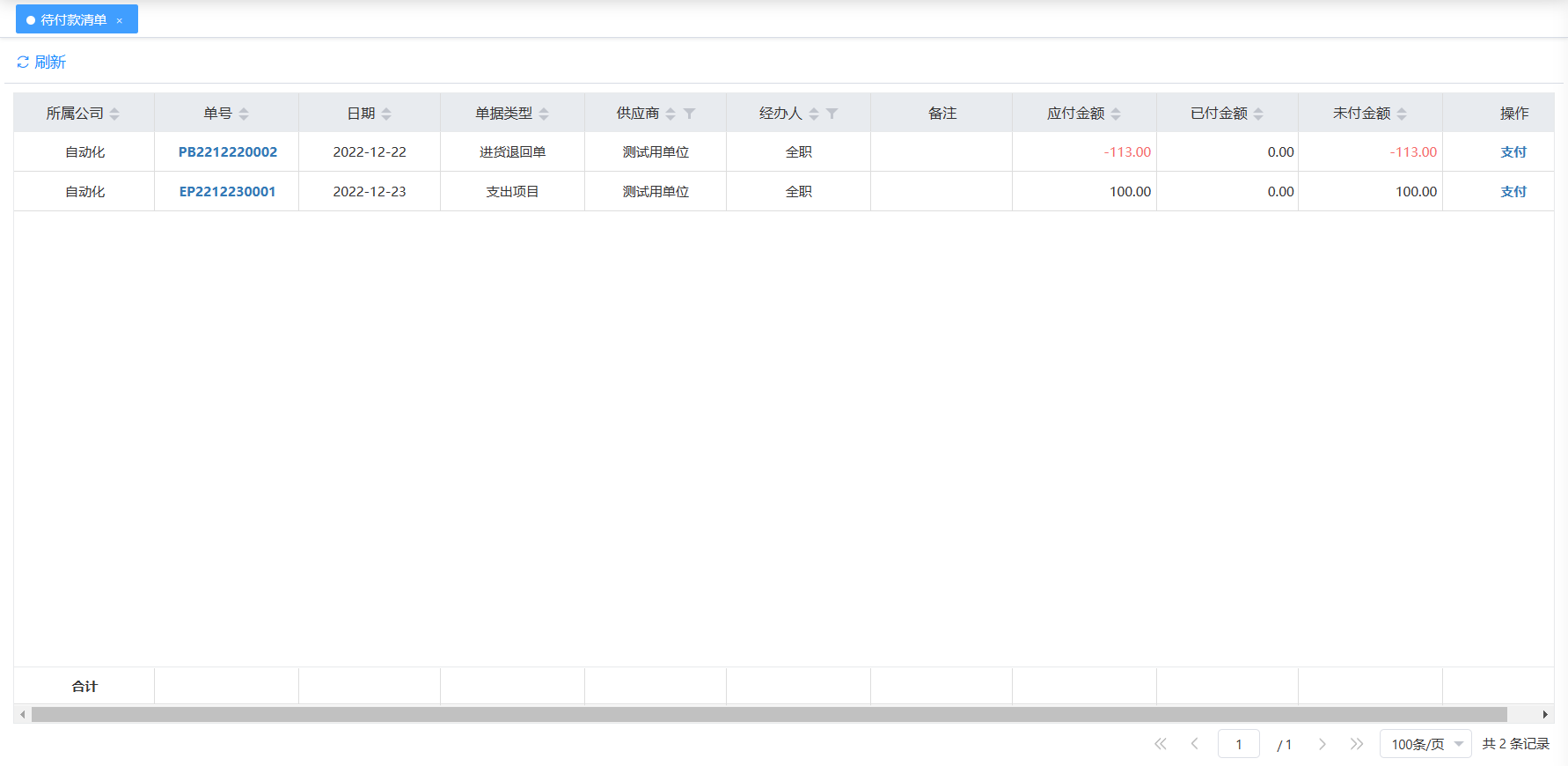Open document link PB2212220002

pyautogui.click(x=227, y=152)
